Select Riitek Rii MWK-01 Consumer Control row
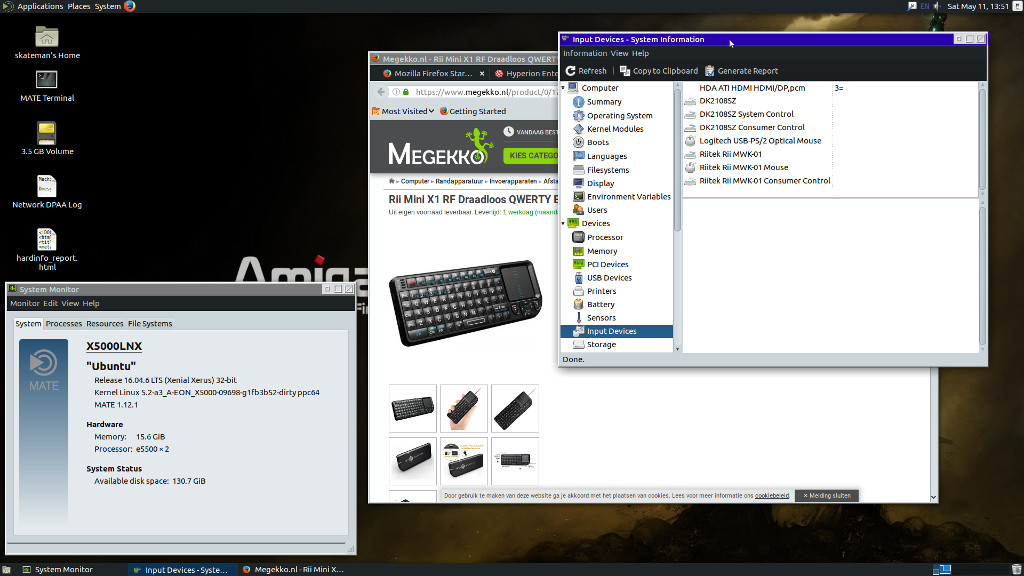Screen dimensions: 1024x576 click(x=764, y=181)
